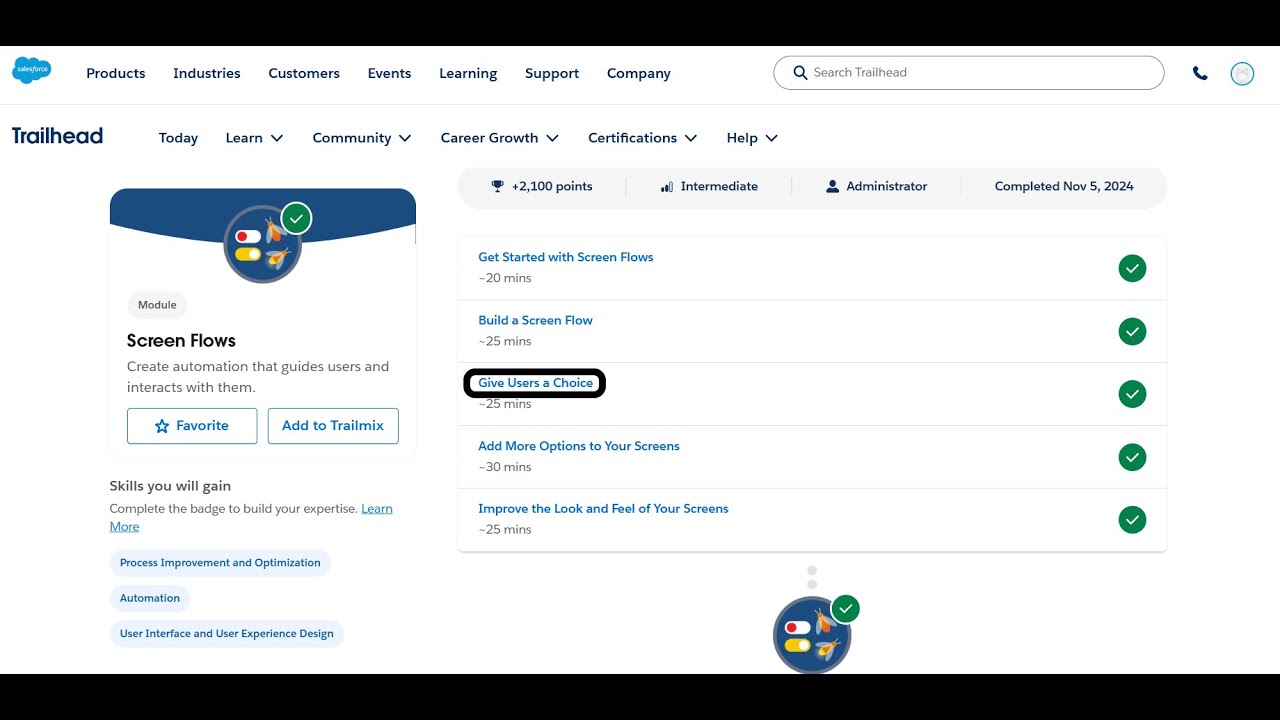Viewport: 1280px width, 720px height.
Task: Click the Trailhead logo
Action: (x=57, y=136)
